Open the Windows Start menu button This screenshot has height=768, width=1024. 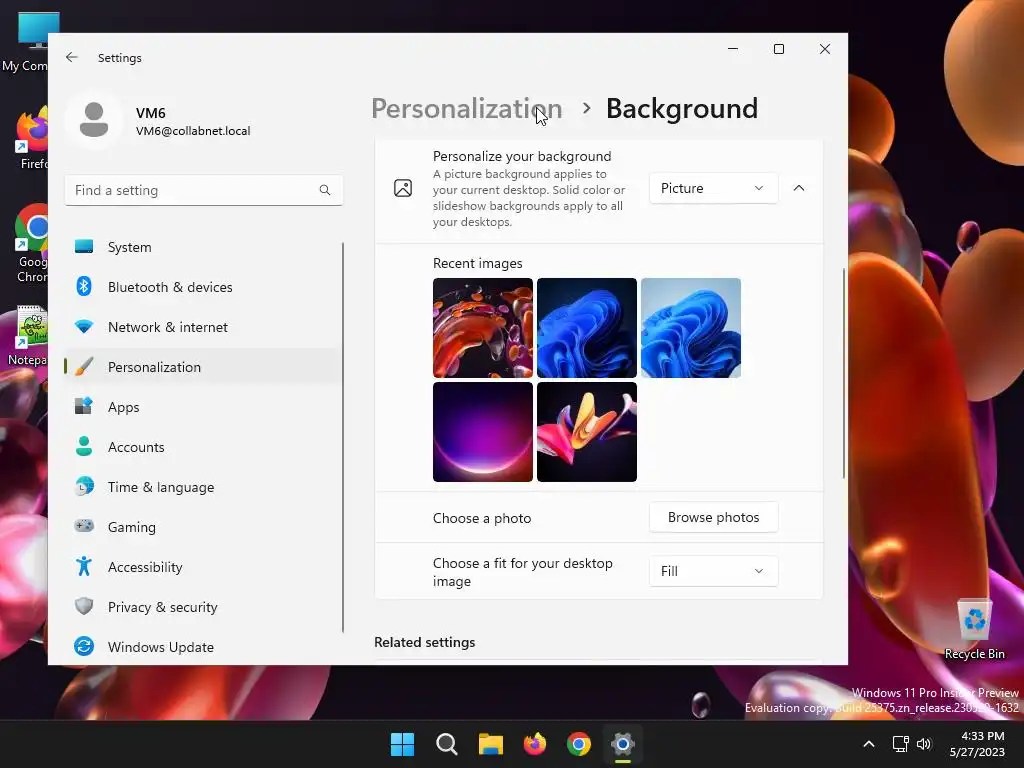[402, 744]
